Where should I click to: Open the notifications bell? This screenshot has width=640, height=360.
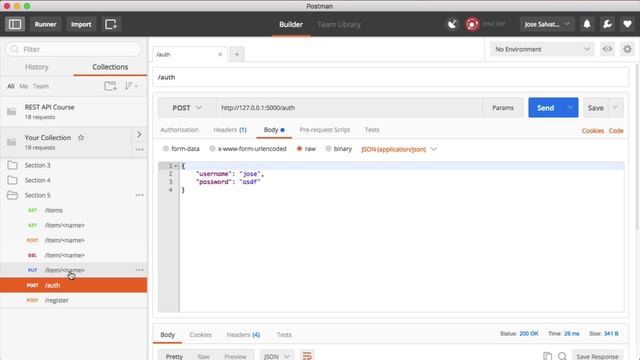(587, 24)
